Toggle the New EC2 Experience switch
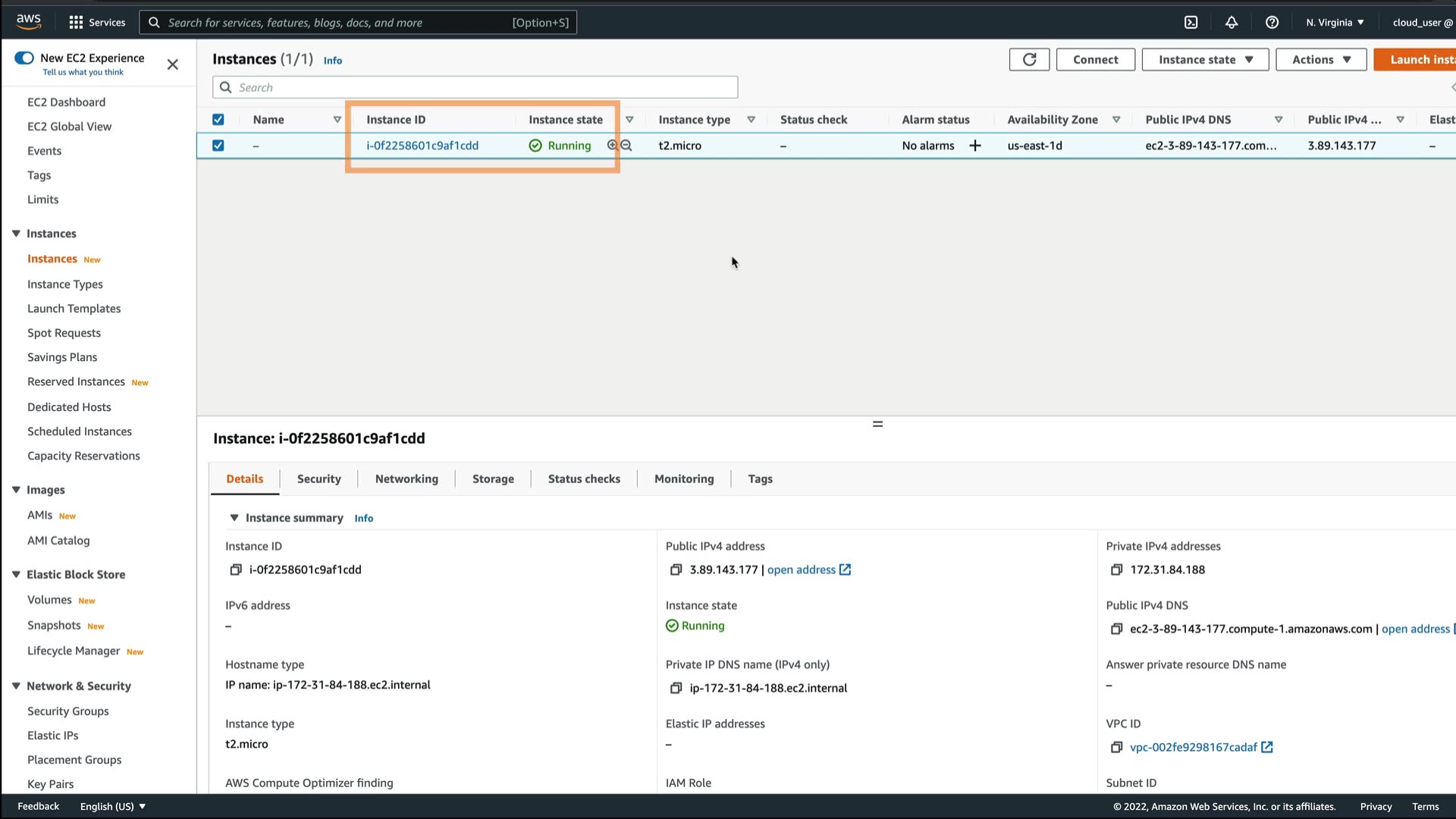 click(x=24, y=58)
